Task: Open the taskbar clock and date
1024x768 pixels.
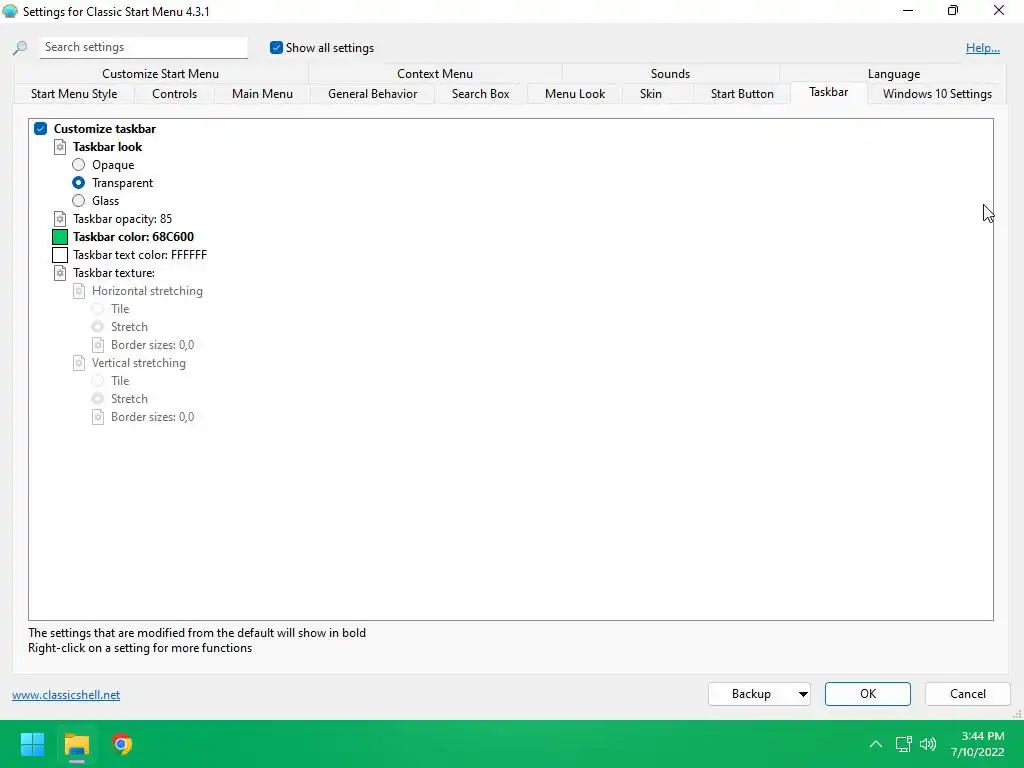Action: pos(977,744)
